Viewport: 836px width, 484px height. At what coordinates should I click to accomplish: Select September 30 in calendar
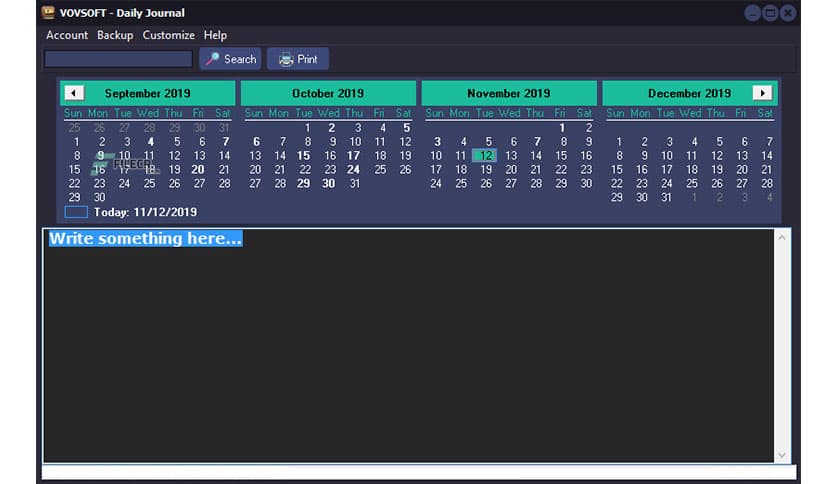100,197
